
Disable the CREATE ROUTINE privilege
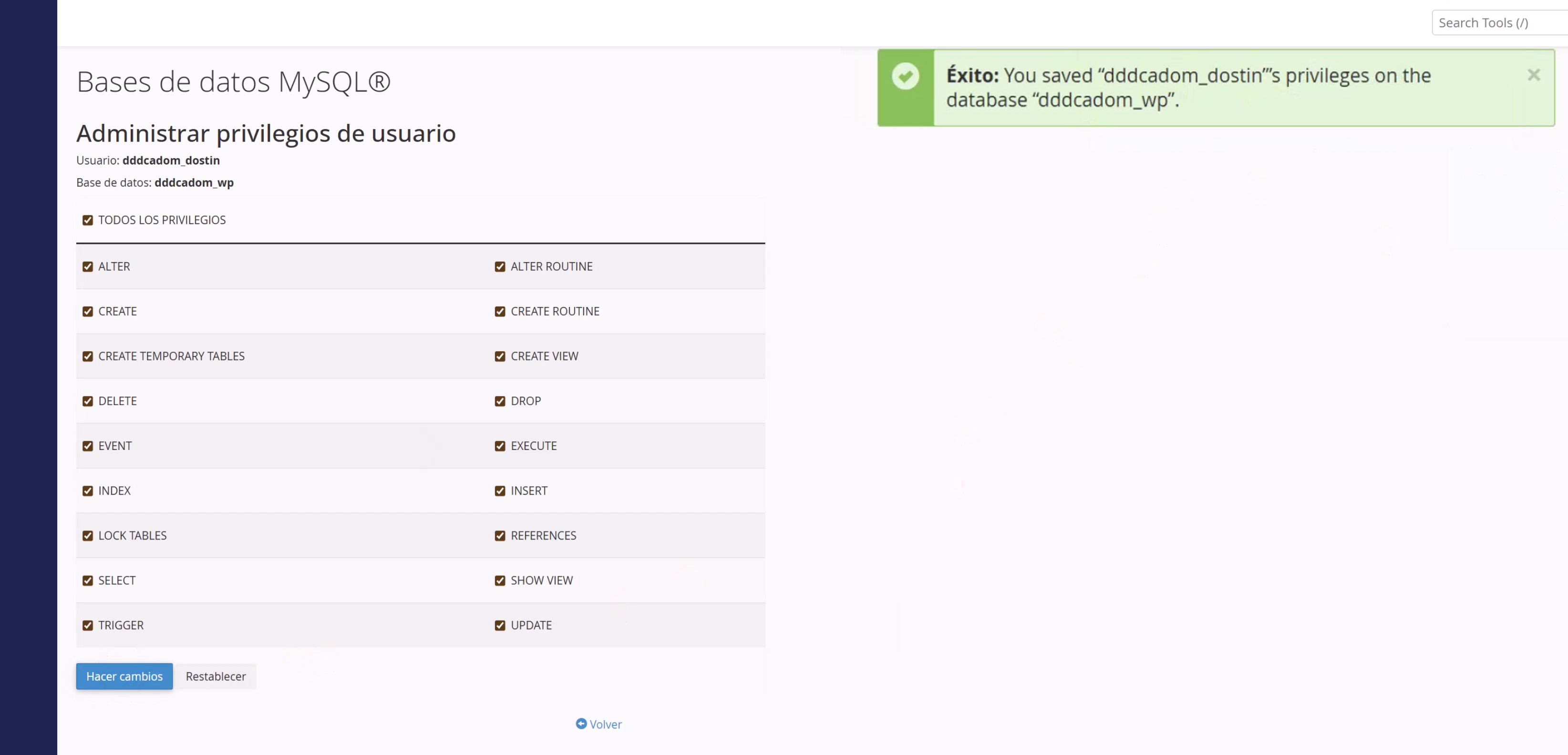coord(500,311)
